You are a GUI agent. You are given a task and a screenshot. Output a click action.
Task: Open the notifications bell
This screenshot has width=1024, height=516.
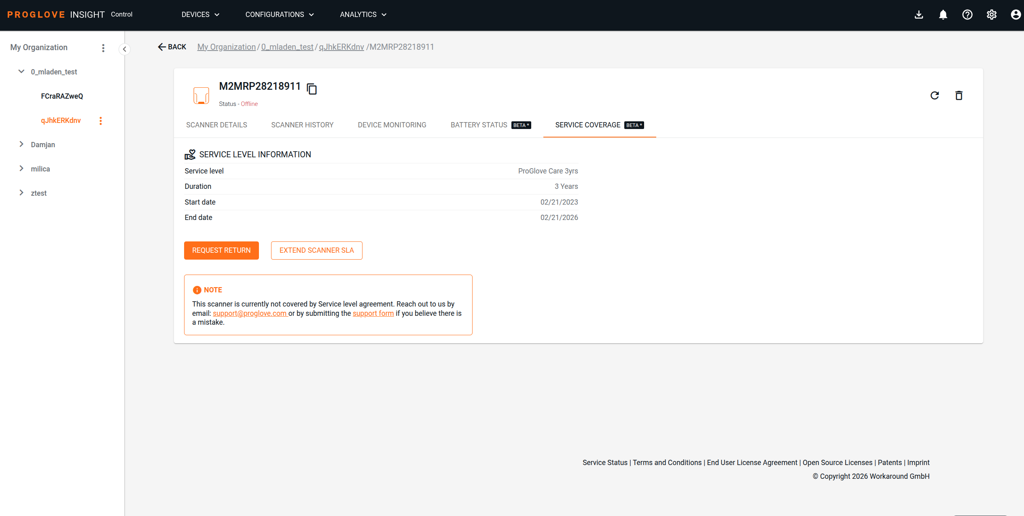943,14
